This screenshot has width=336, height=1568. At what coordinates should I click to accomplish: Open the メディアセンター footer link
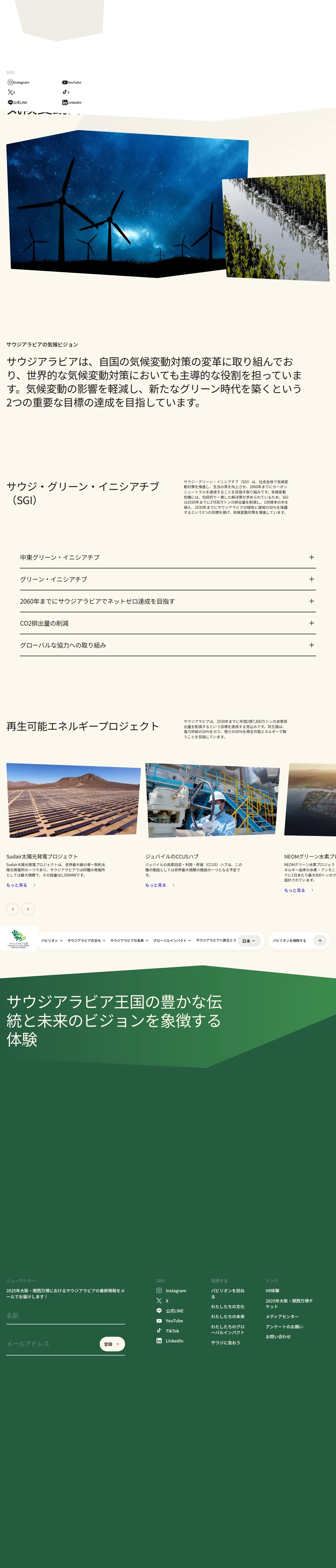[x=282, y=1317]
